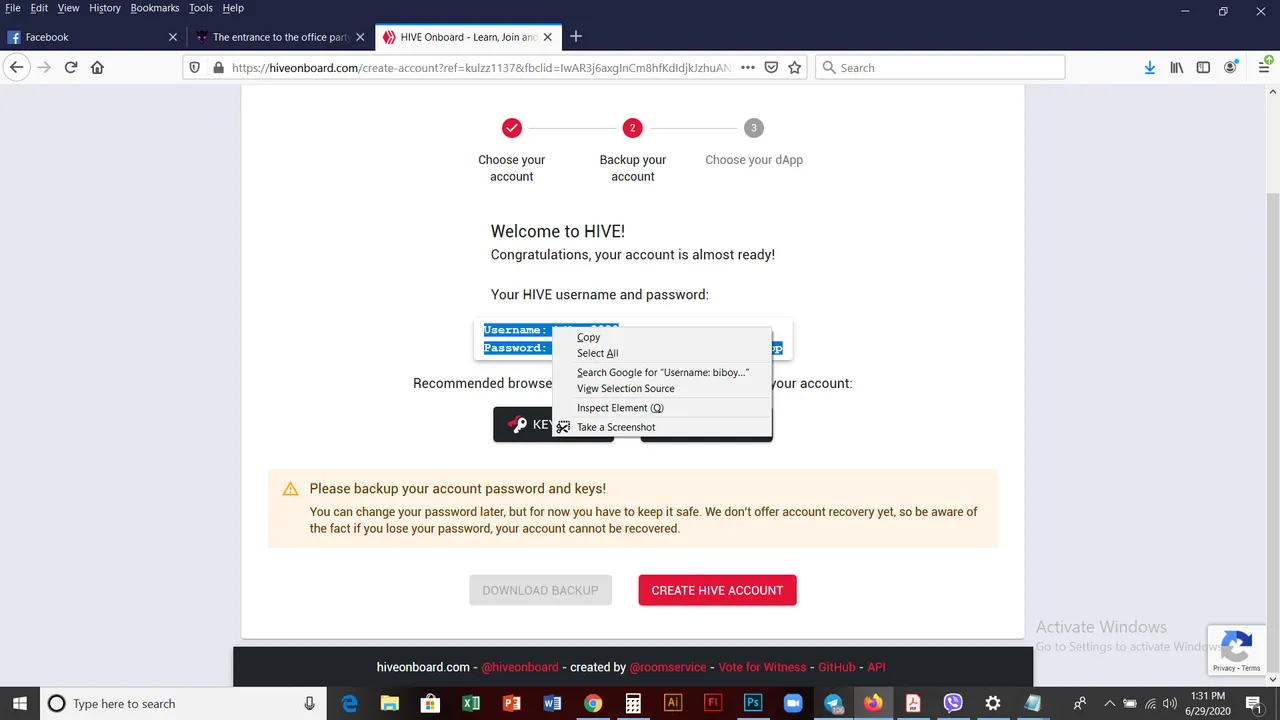Screen dimensions: 1280x720
Task: Open the GitHub footer link
Action: [x=837, y=667]
